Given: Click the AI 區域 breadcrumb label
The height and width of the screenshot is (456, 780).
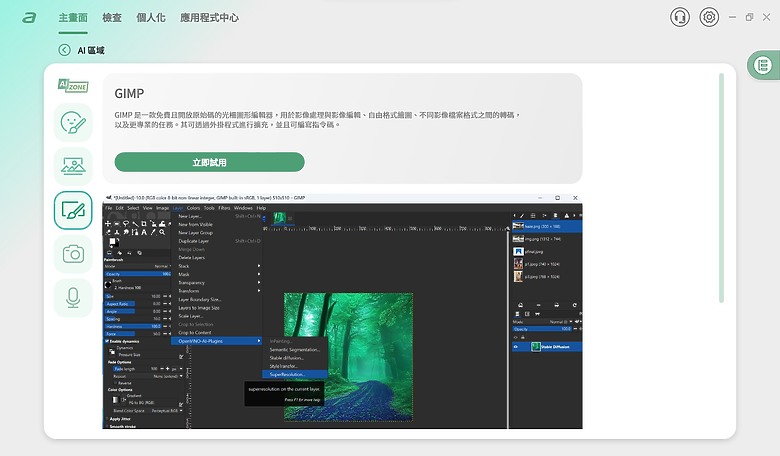Looking at the screenshot, I should [x=91, y=50].
